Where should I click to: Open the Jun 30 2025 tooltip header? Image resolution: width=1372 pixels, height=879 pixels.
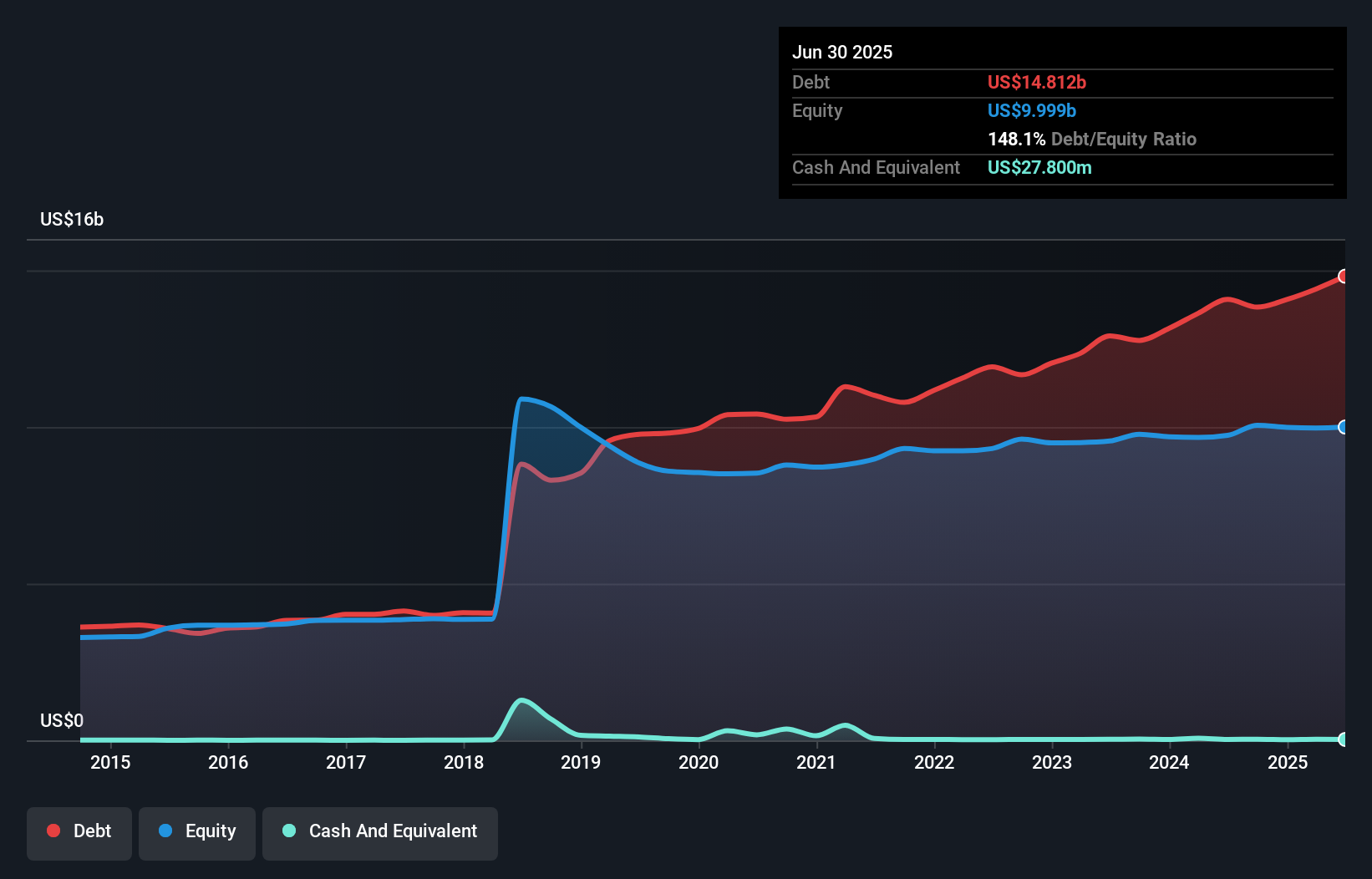click(842, 52)
